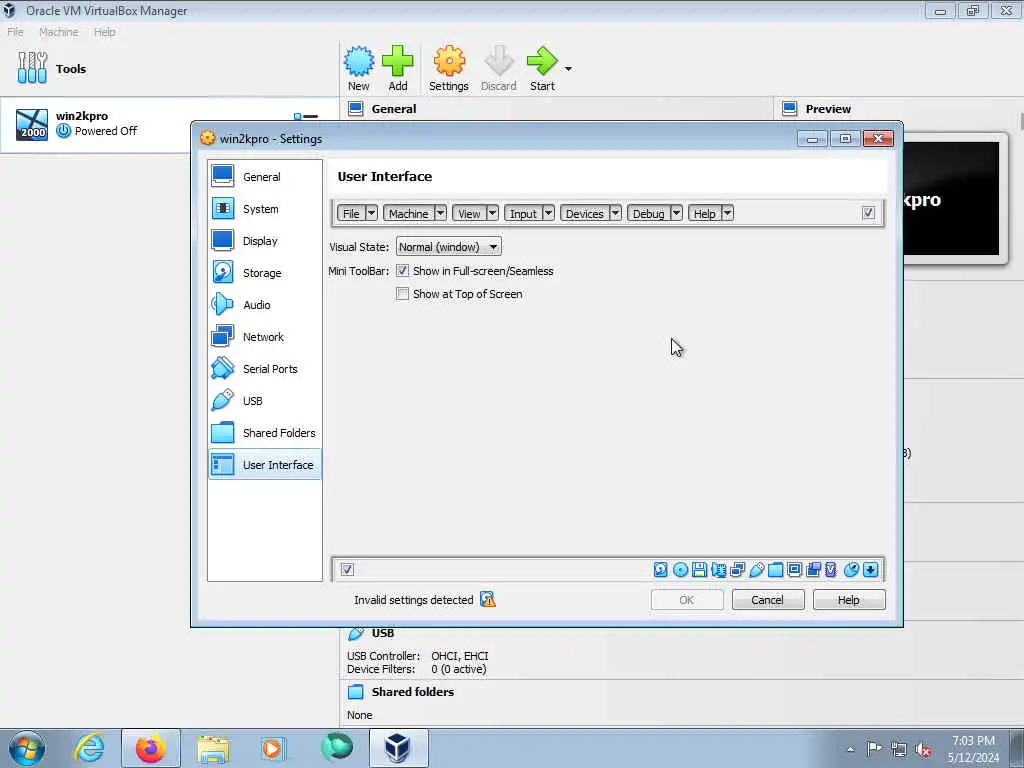
Task: Launch Internet Explorer from taskbar
Action: click(x=89, y=748)
